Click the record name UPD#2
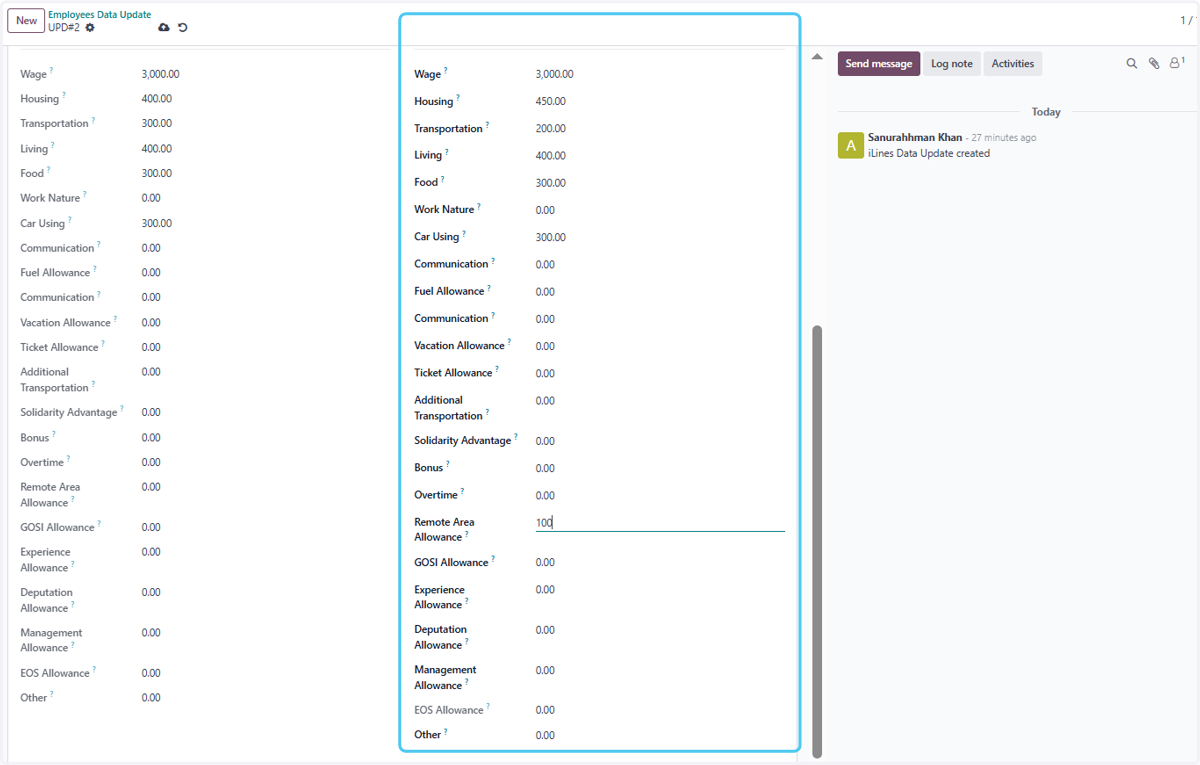Image resolution: width=1200 pixels, height=765 pixels. tap(64, 27)
